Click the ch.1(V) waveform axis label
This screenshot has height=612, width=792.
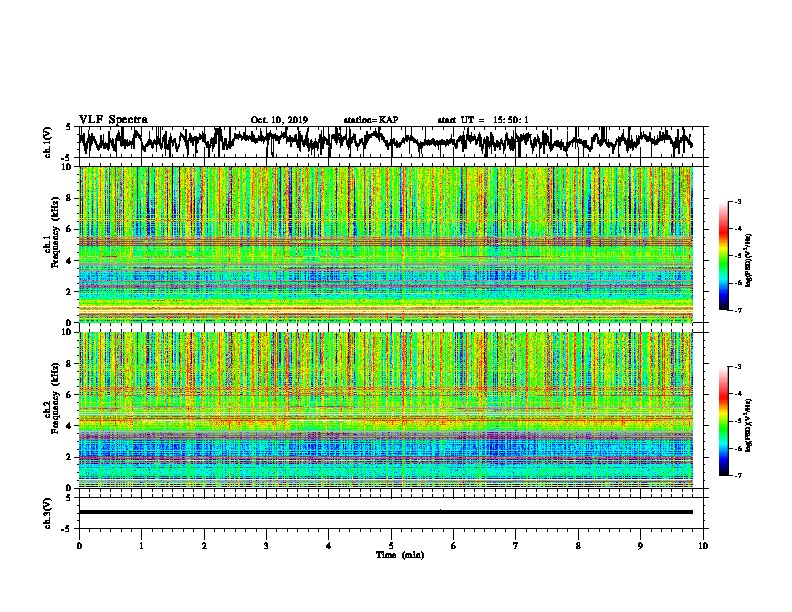point(48,142)
